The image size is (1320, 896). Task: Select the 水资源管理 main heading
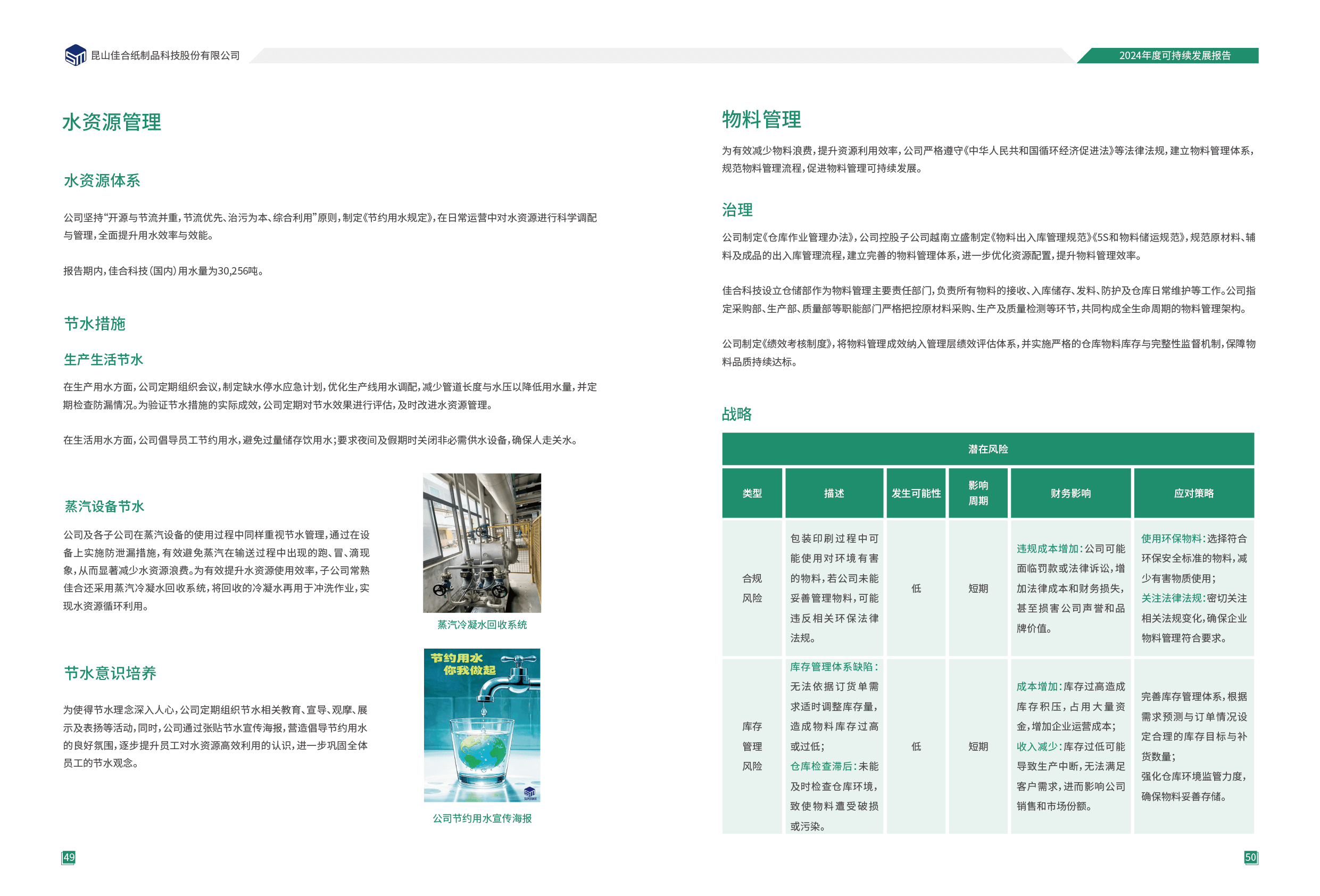pyautogui.click(x=111, y=122)
